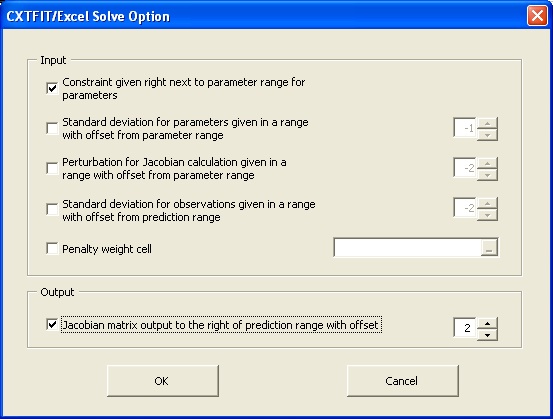This screenshot has height=419, width=553.
Task: Enable Standard deviation for parameters checkbox
Action: [x=52, y=128]
